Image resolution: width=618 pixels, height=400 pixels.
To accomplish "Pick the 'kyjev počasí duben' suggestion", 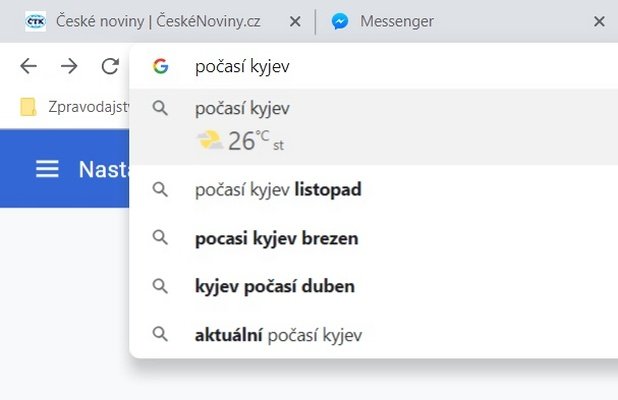I will tap(373, 286).
